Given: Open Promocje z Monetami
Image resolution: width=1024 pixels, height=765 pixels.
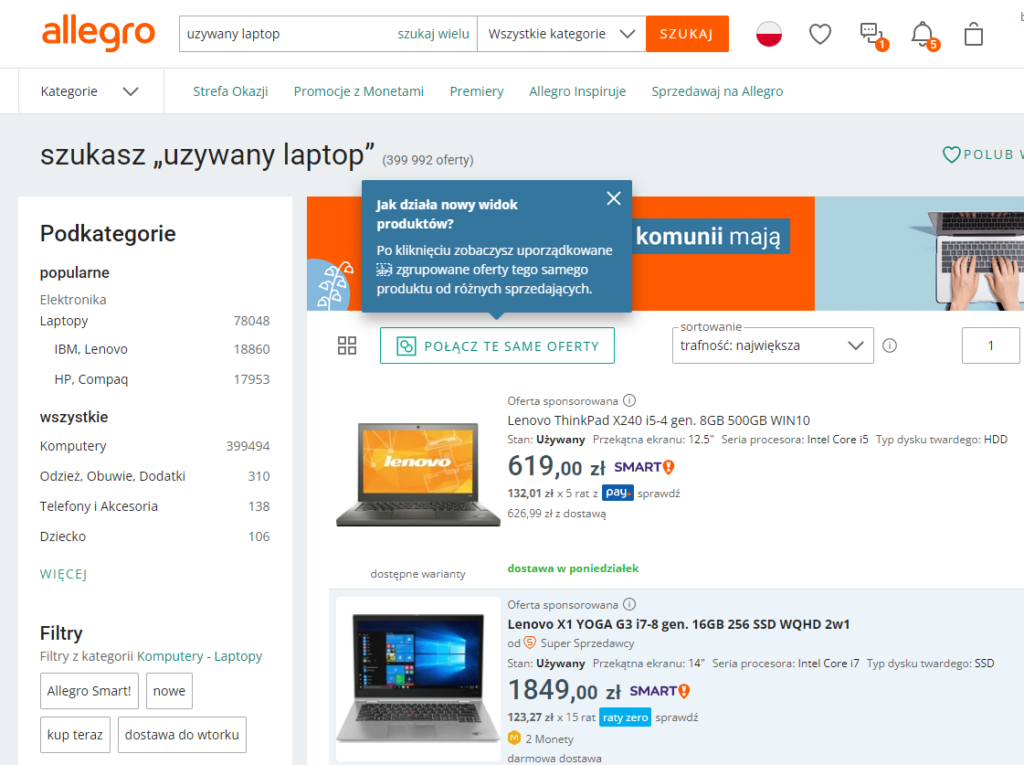Looking at the screenshot, I should pyautogui.click(x=359, y=91).
